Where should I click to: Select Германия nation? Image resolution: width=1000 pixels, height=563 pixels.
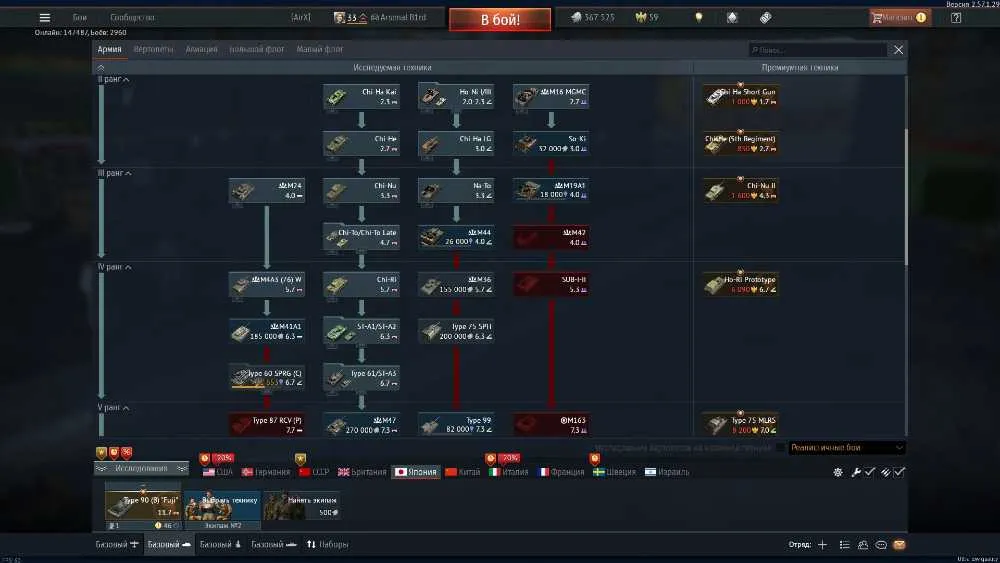tap(266, 472)
